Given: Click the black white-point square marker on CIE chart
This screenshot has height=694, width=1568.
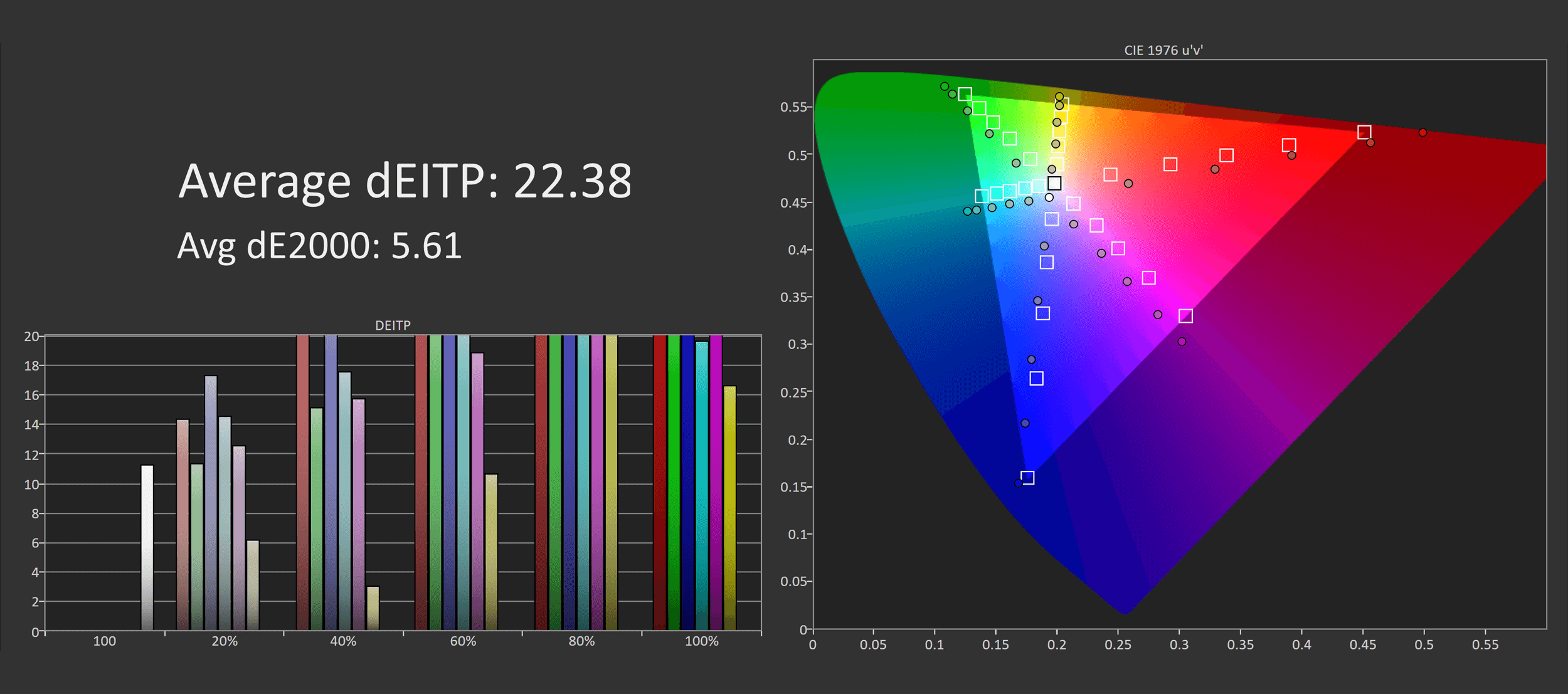Looking at the screenshot, I should [1054, 184].
